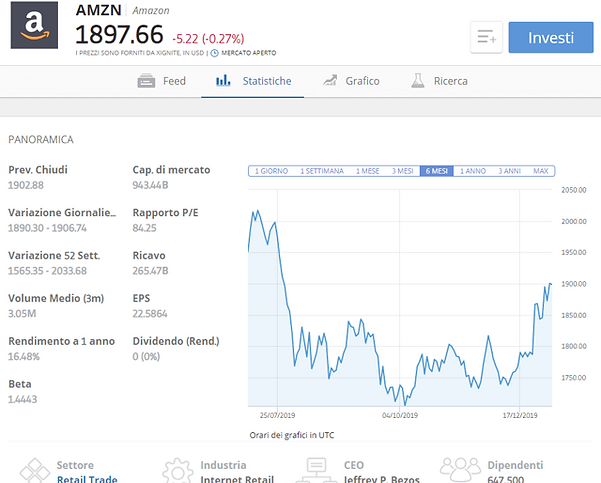
Task: Open the Ricerca tab
Action: 439,81
